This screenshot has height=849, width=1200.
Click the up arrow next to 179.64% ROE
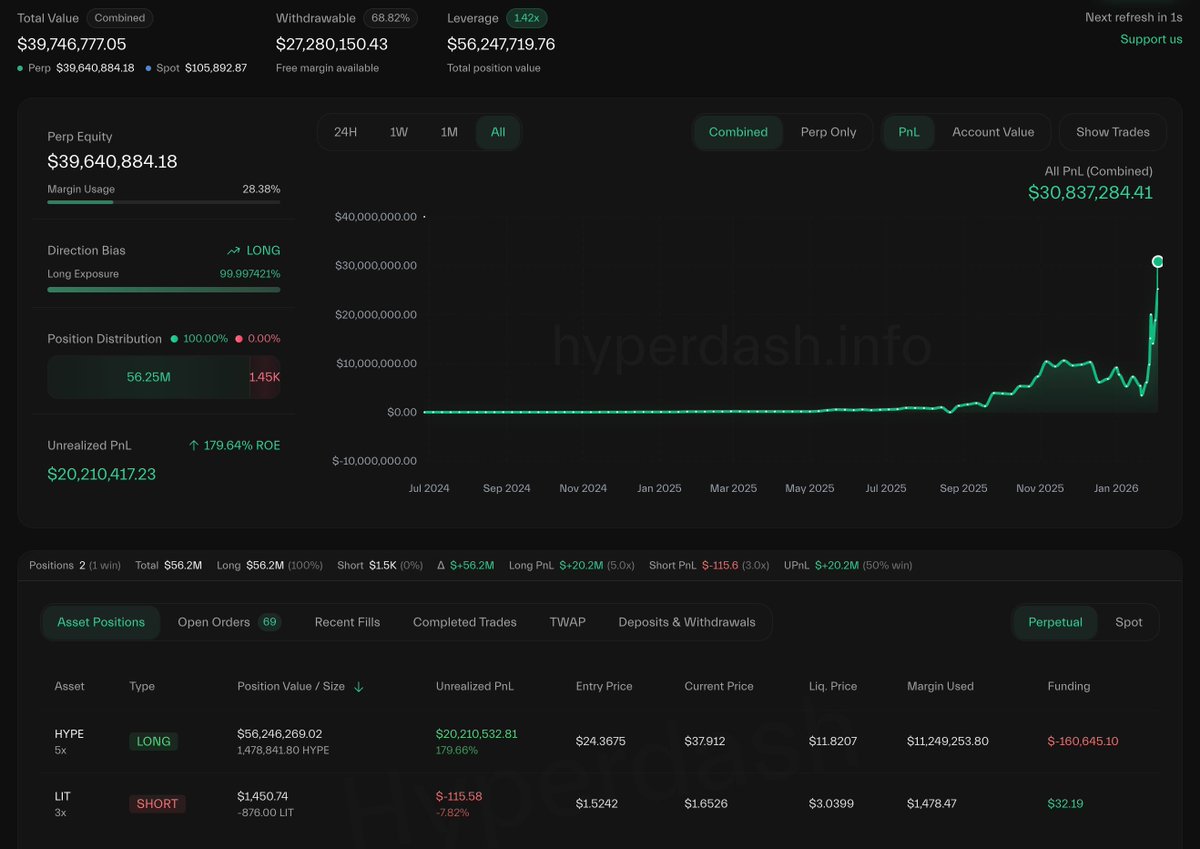194,446
